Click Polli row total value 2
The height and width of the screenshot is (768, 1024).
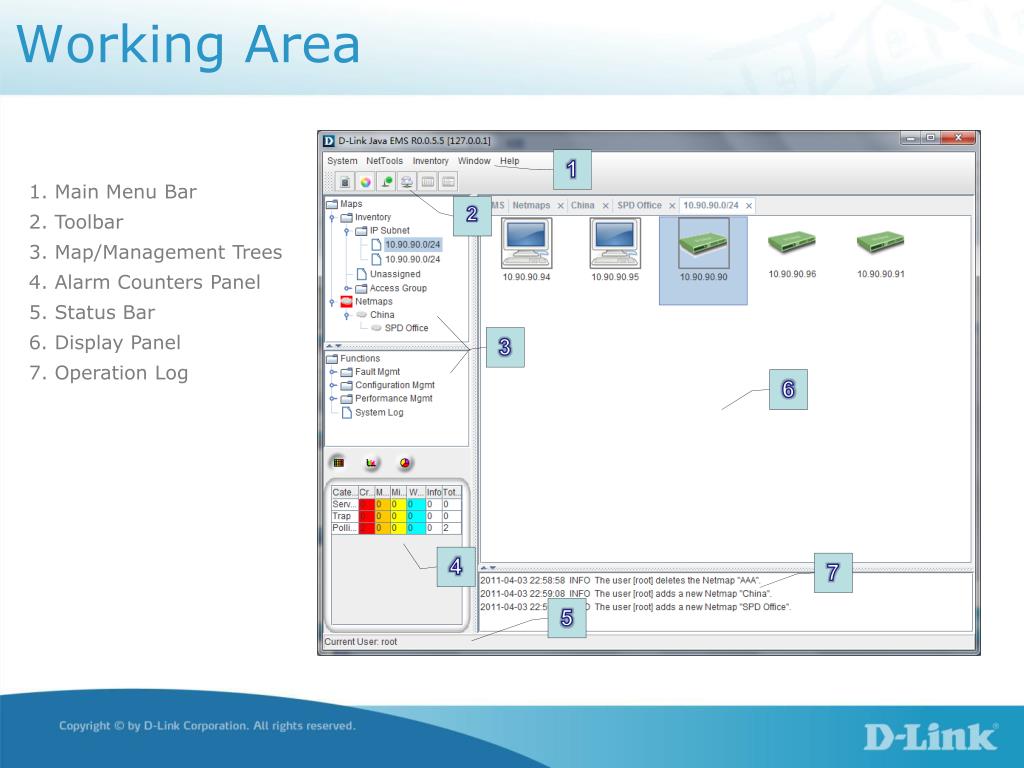click(x=452, y=528)
